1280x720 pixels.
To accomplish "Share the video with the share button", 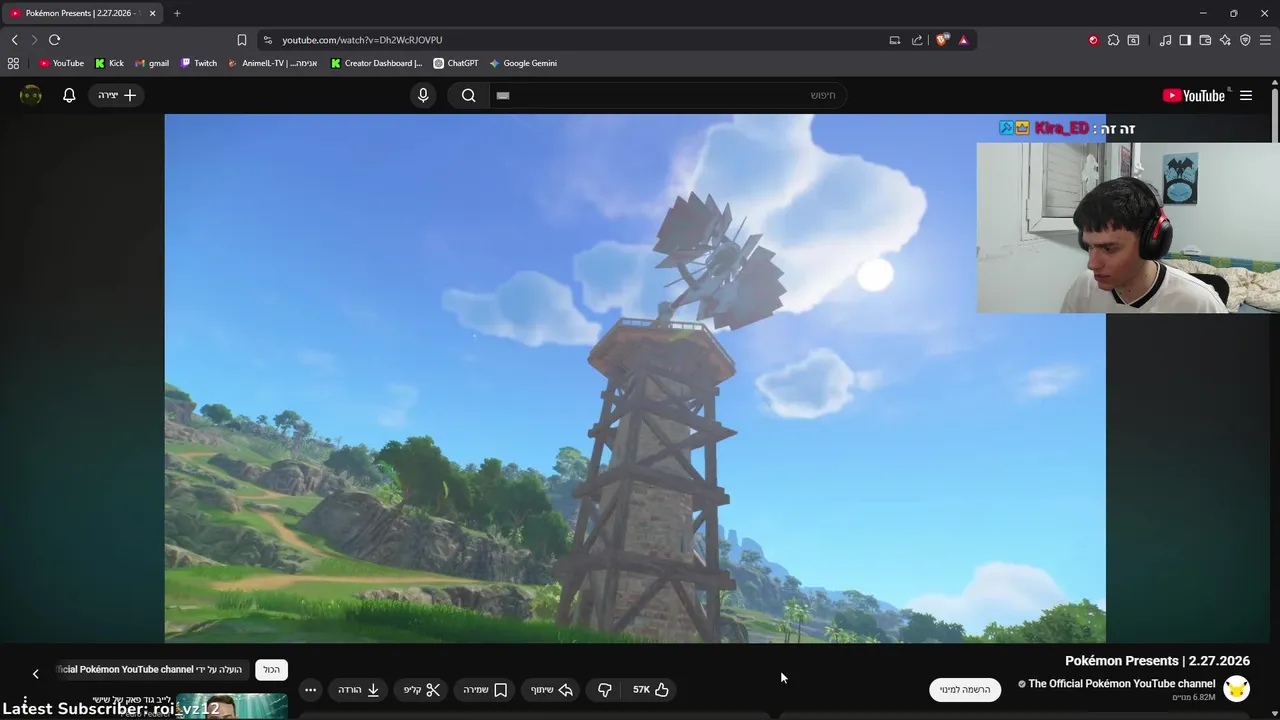I will point(552,690).
